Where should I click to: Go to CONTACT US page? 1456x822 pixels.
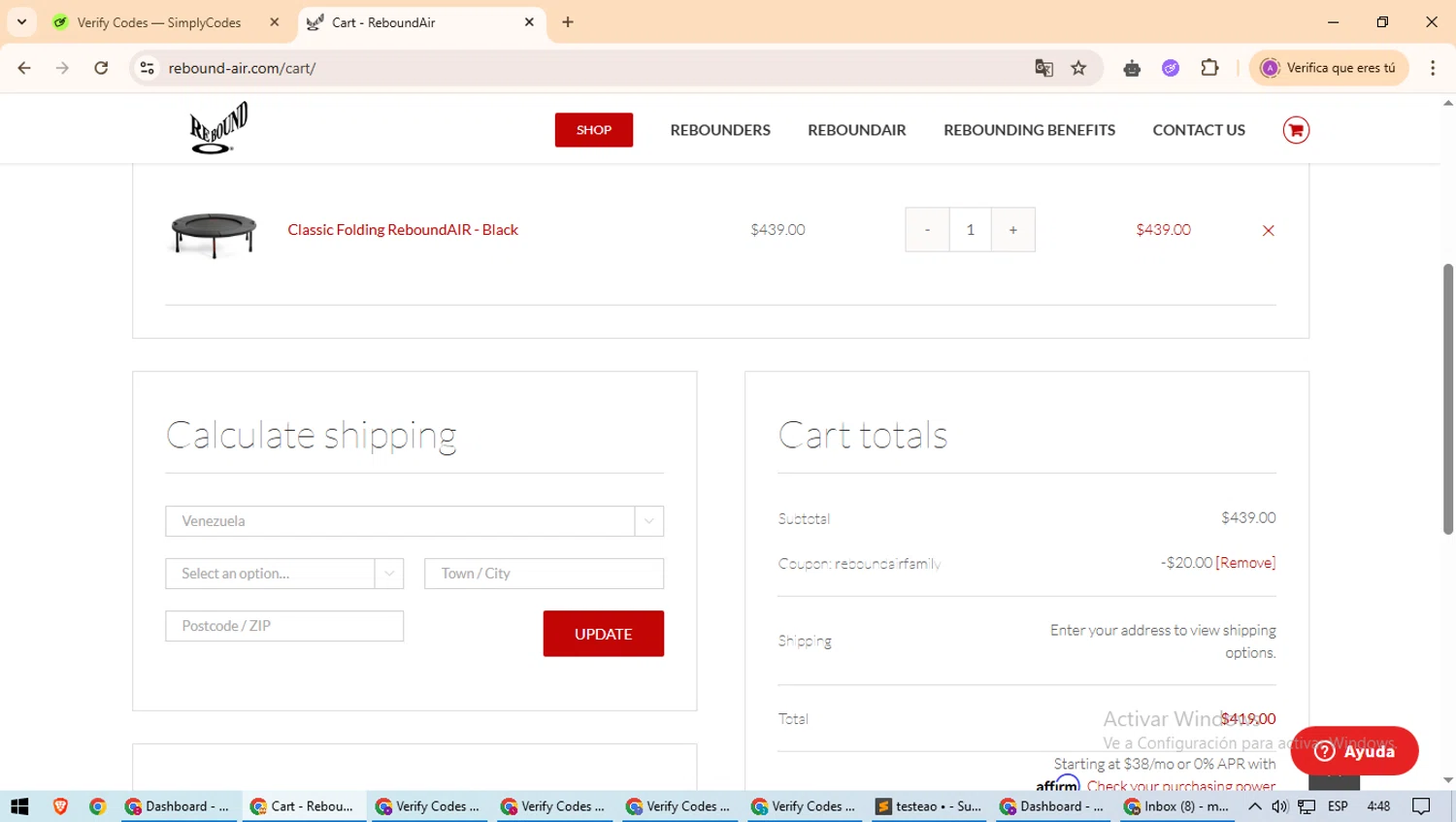1199,130
